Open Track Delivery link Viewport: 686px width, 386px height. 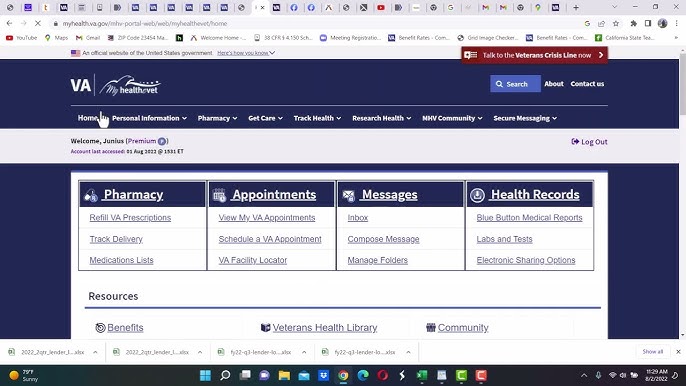tap(116, 239)
